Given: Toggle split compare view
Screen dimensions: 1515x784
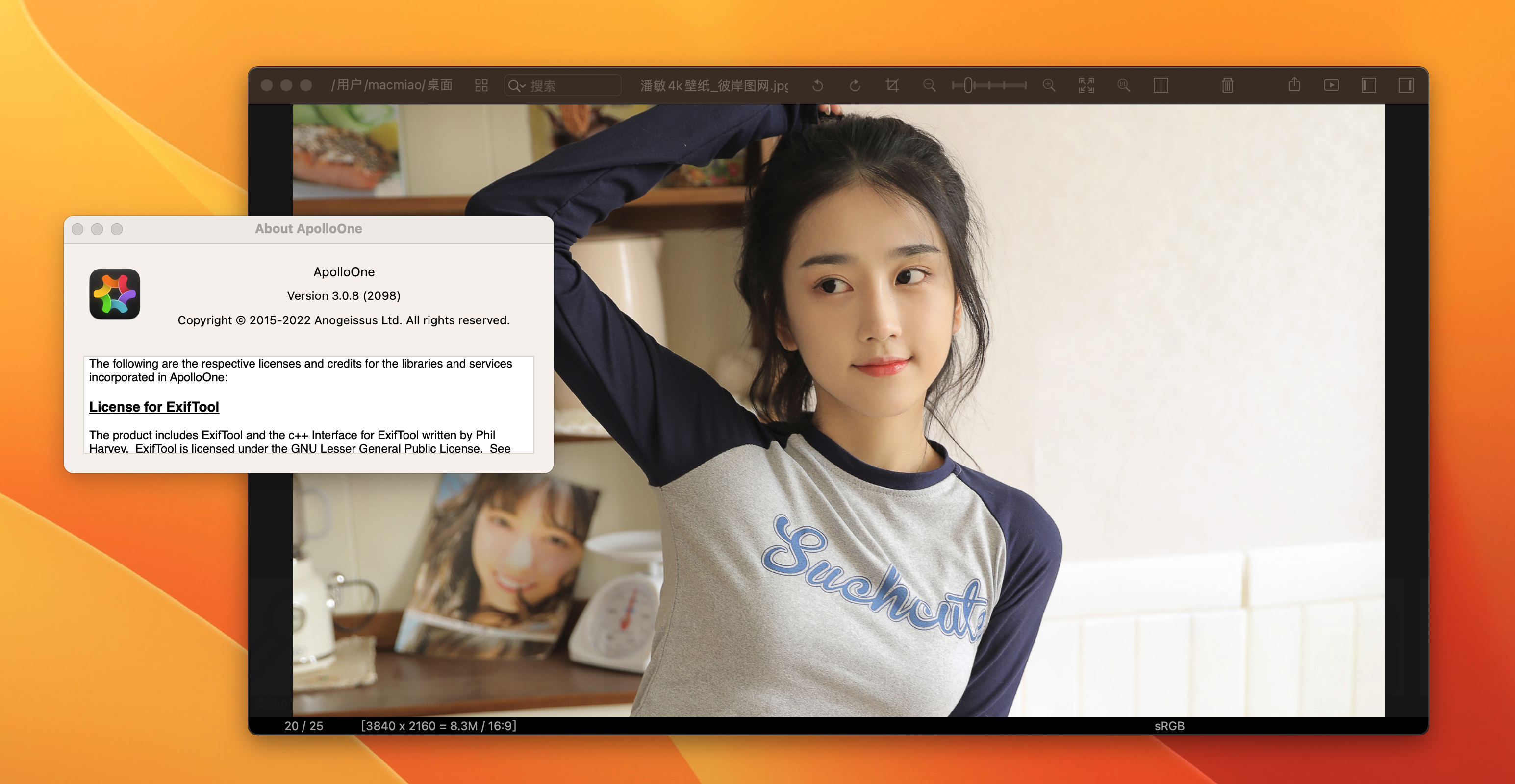Looking at the screenshot, I should pyautogui.click(x=1161, y=86).
